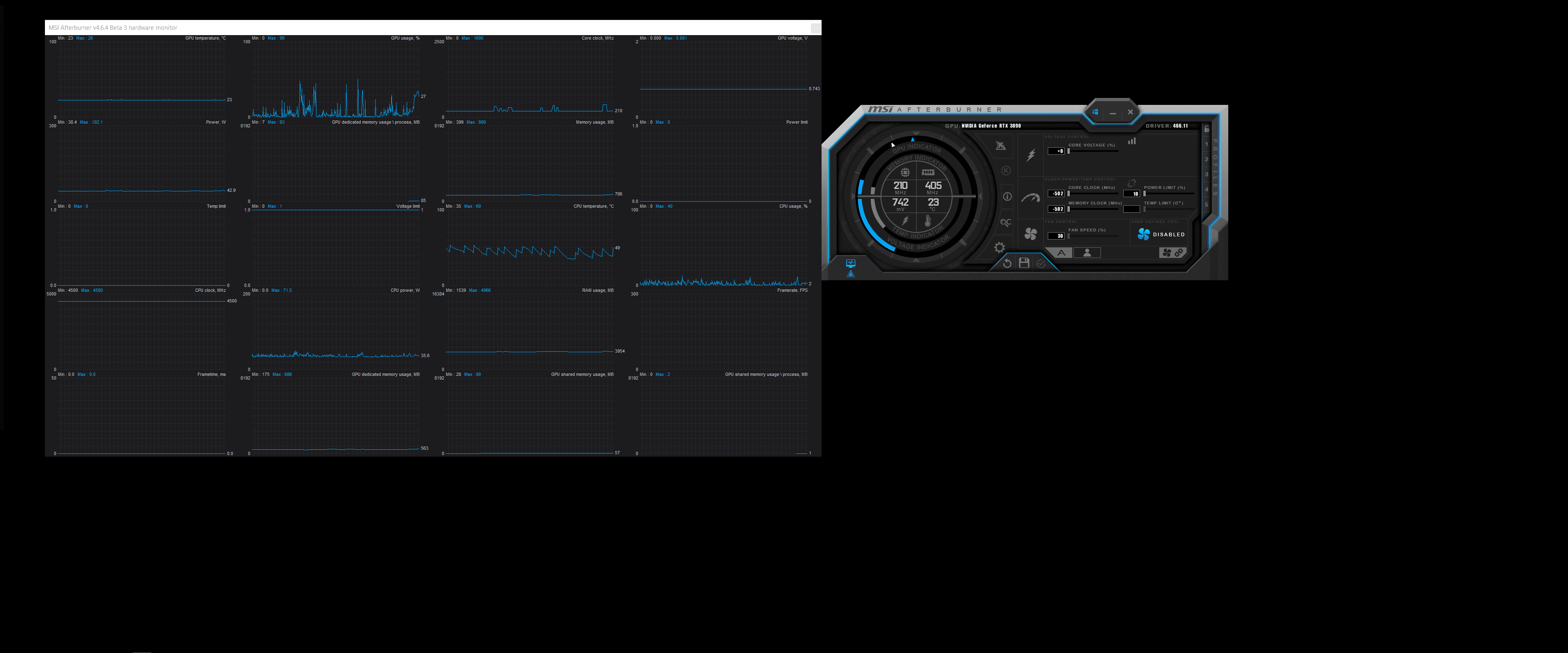Open voltage-frequency curve editor bars icon

(1131, 141)
